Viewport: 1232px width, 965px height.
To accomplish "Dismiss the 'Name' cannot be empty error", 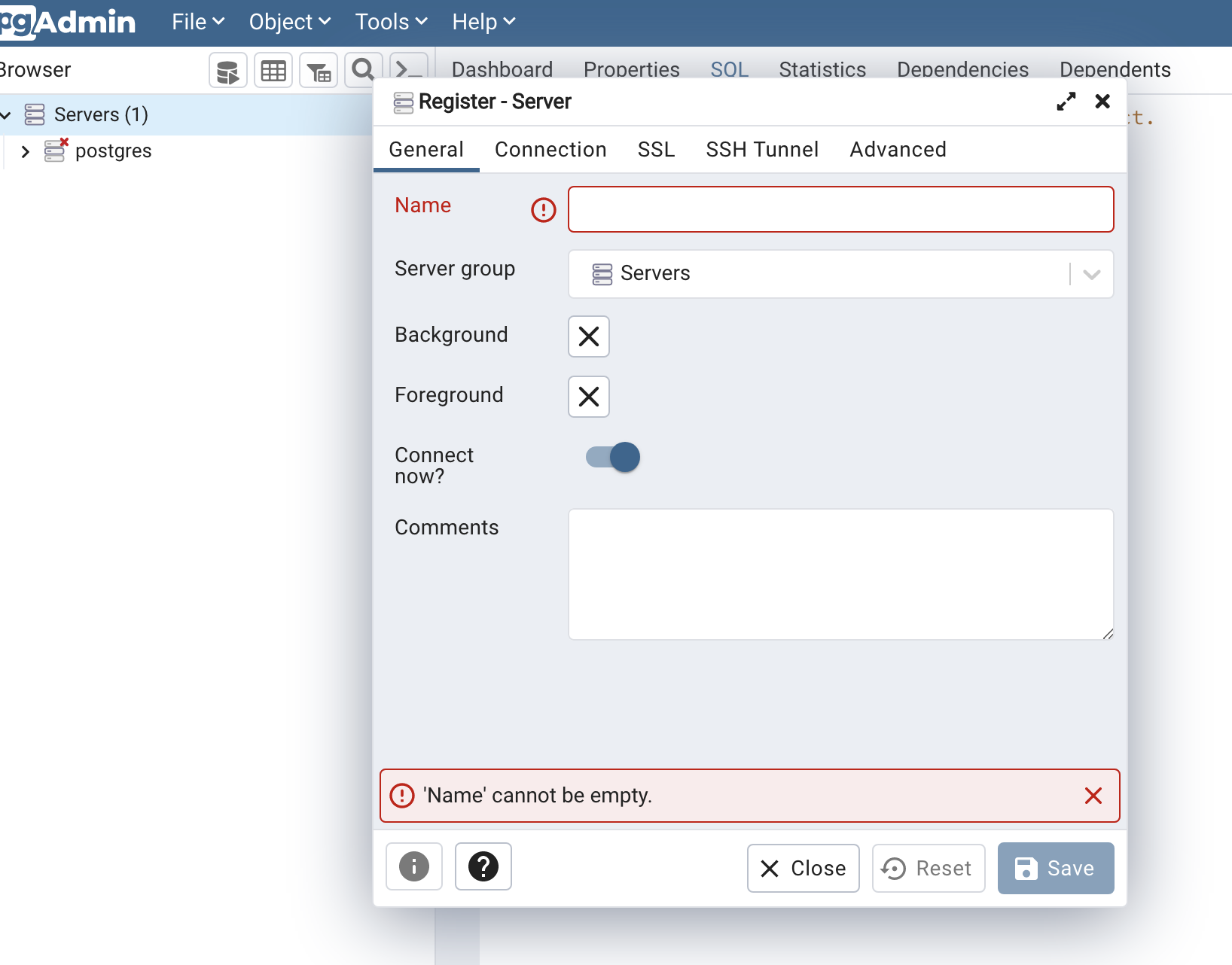I will point(1093,796).
